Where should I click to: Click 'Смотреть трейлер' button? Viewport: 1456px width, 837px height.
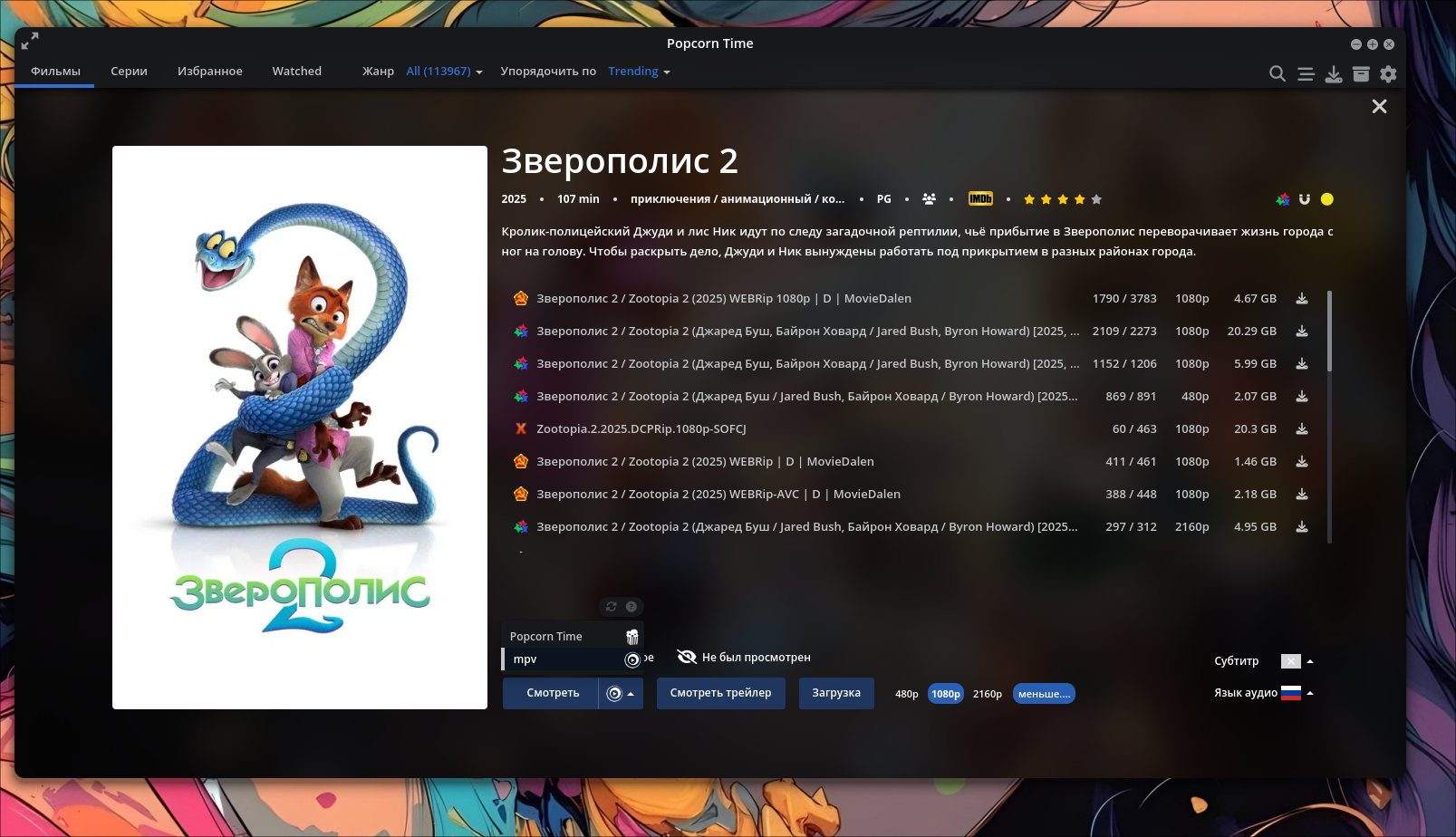coord(721,694)
